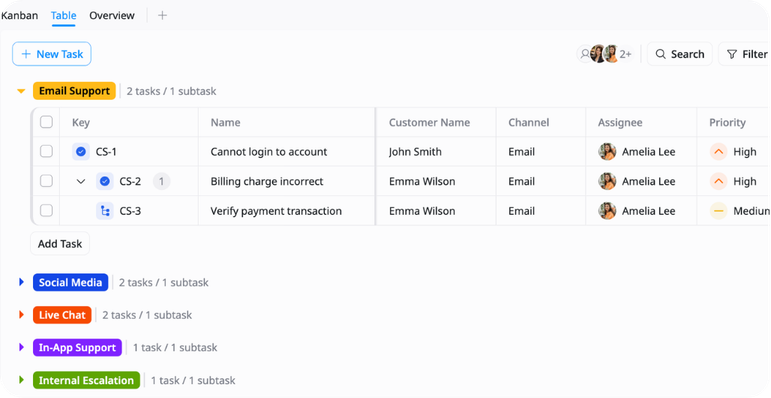Click the Medium priority icon for CS-3
Screen dimensions: 771x398
tap(718, 211)
